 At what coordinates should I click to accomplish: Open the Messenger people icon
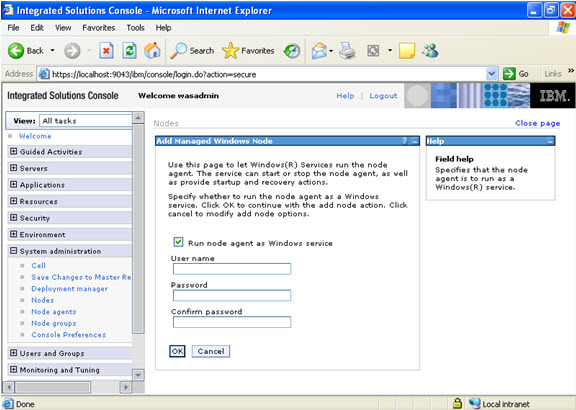(430, 51)
